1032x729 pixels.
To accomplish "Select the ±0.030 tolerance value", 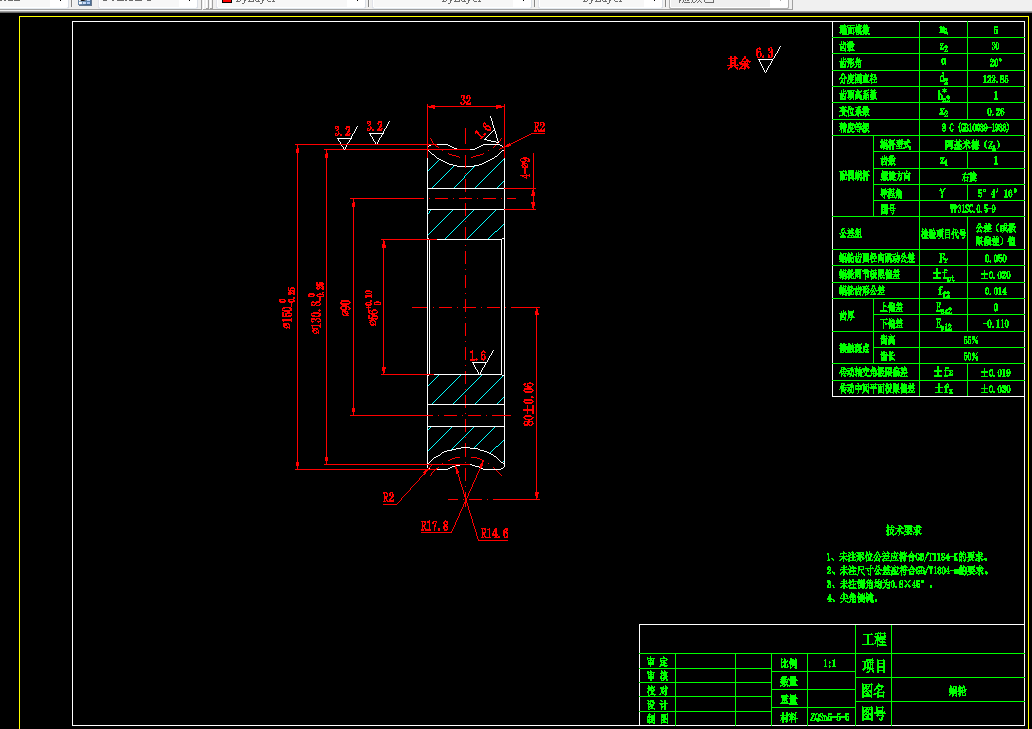I will [995, 389].
